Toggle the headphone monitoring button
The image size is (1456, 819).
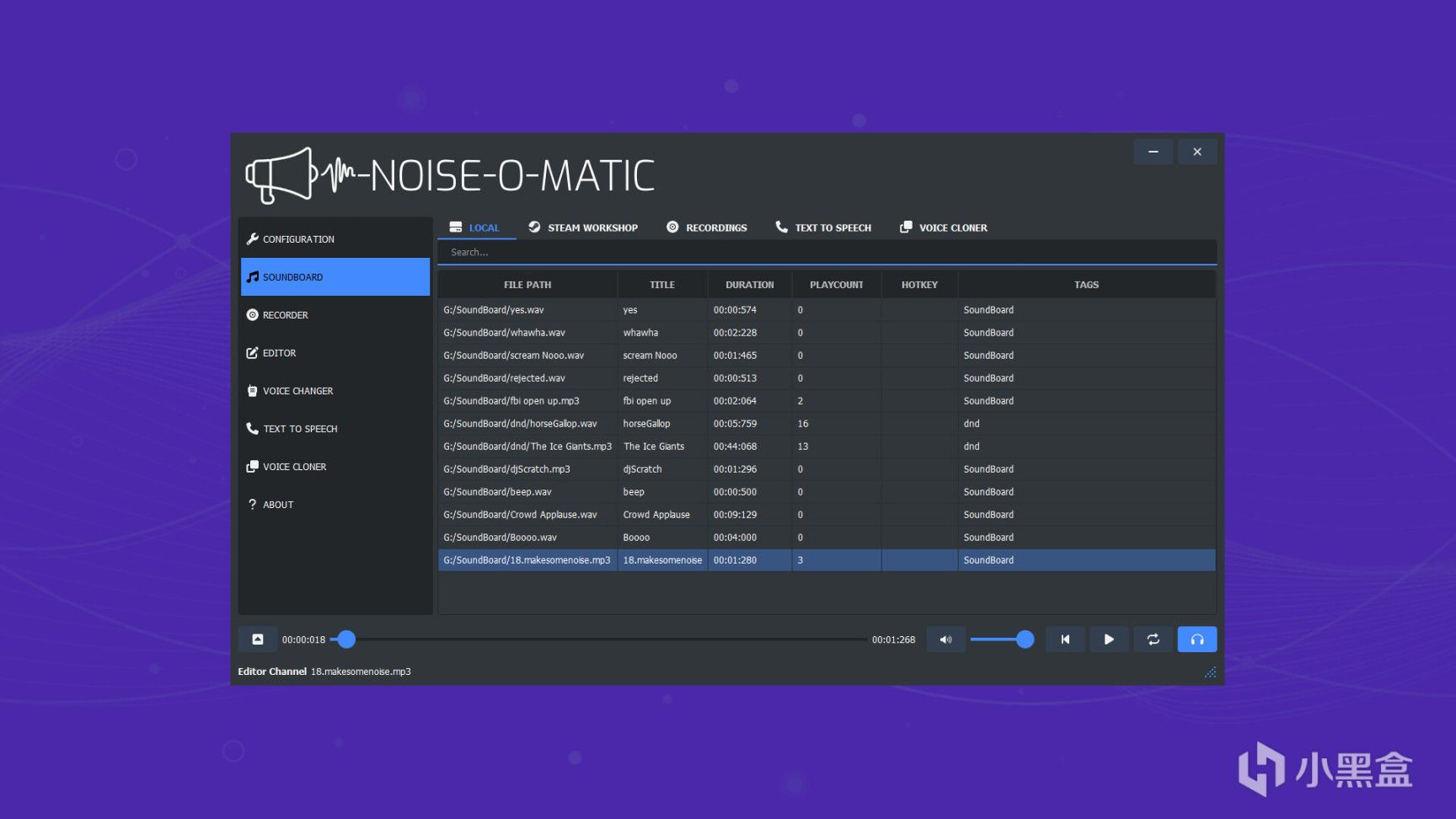click(x=1196, y=639)
